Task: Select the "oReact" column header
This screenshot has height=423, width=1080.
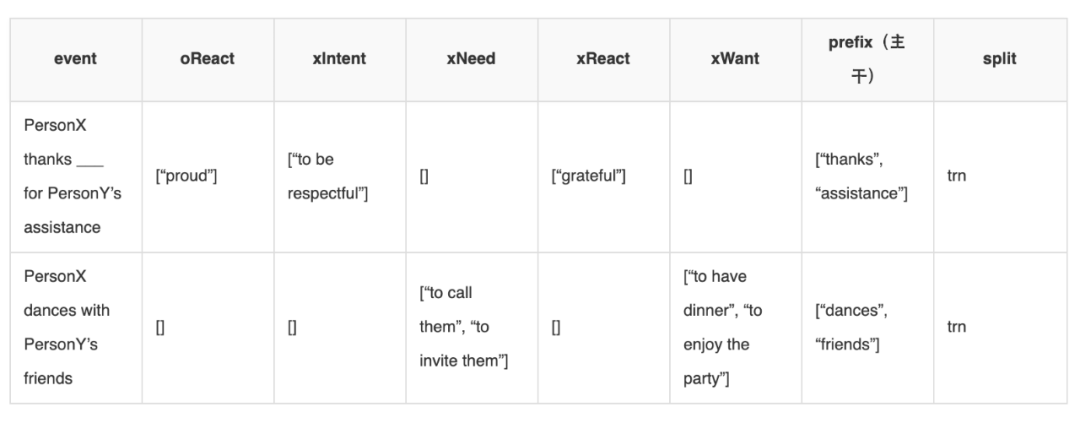Action: tap(207, 59)
